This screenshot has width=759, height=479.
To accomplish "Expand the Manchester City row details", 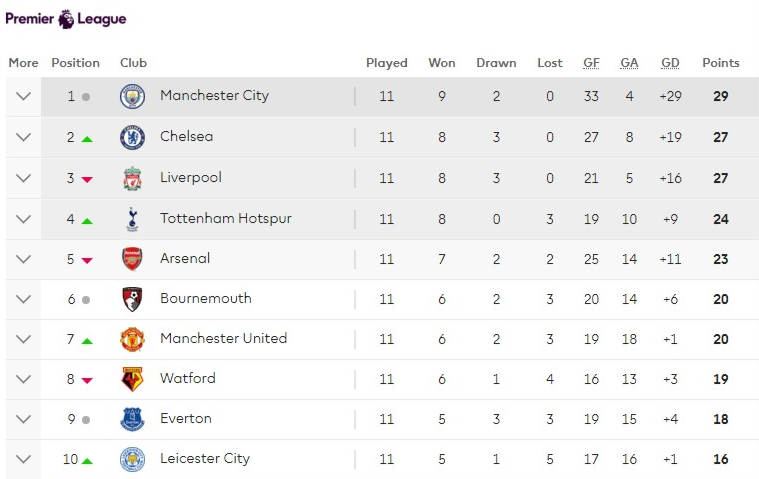I will (24, 97).
